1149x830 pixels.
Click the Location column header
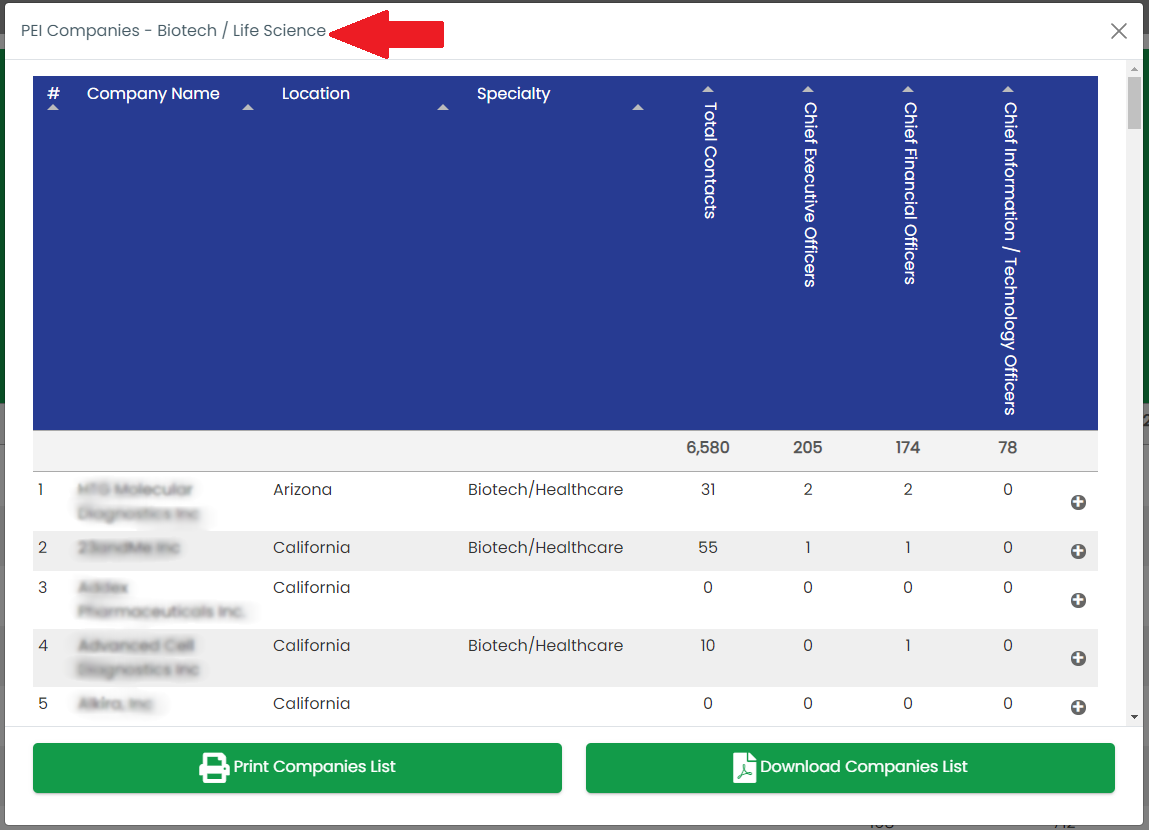(316, 94)
